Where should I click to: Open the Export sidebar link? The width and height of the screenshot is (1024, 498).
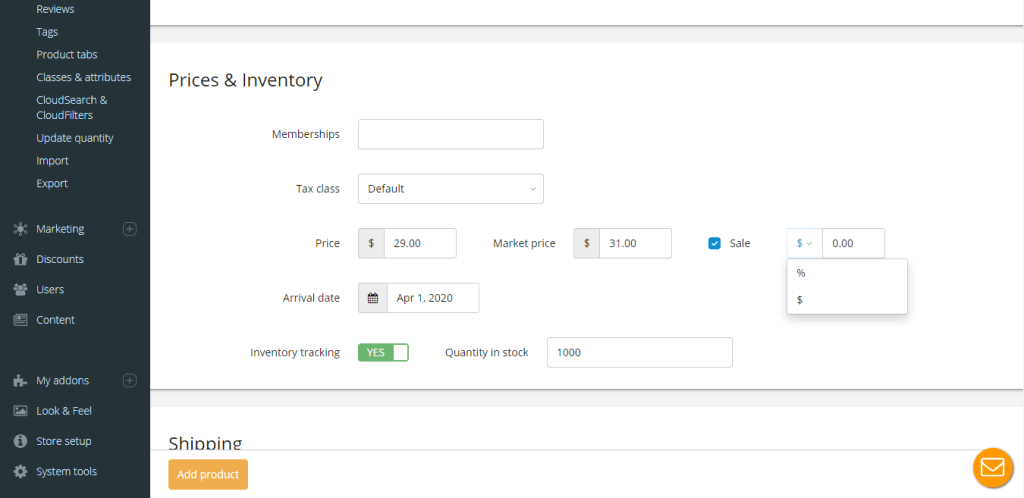click(x=52, y=183)
